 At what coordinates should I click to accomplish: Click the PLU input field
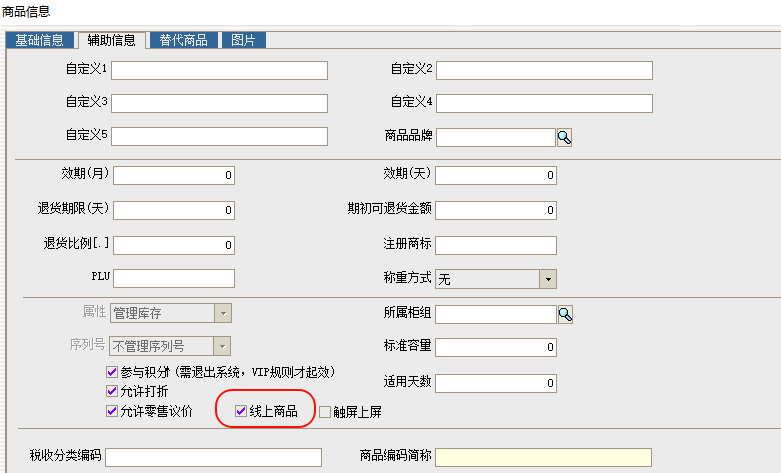[x=173, y=279]
